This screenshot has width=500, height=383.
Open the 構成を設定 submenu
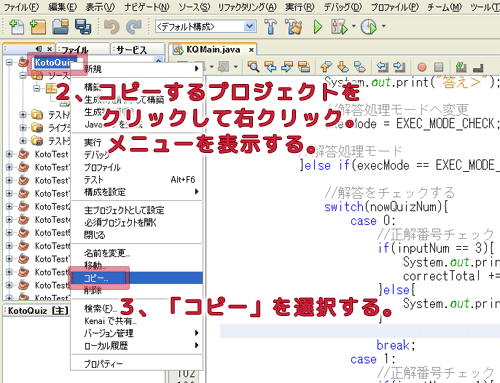coord(137,192)
